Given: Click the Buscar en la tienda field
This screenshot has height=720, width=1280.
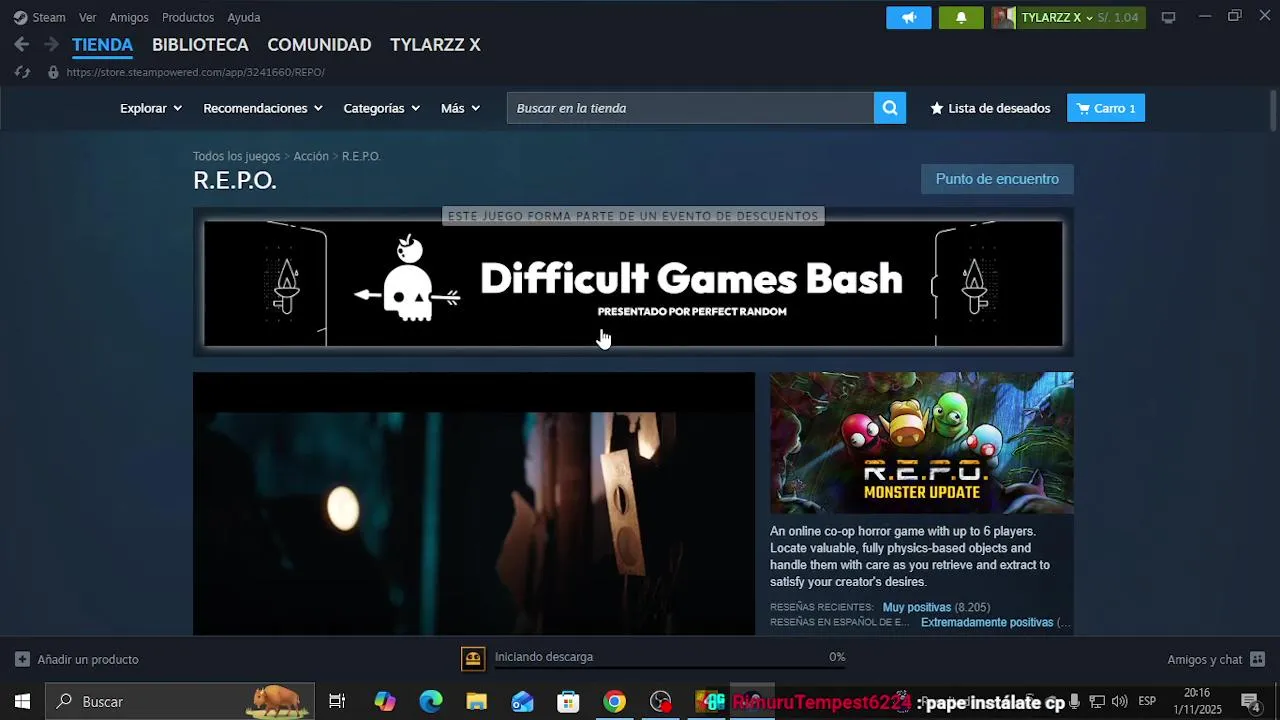Looking at the screenshot, I should (x=690, y=108).
